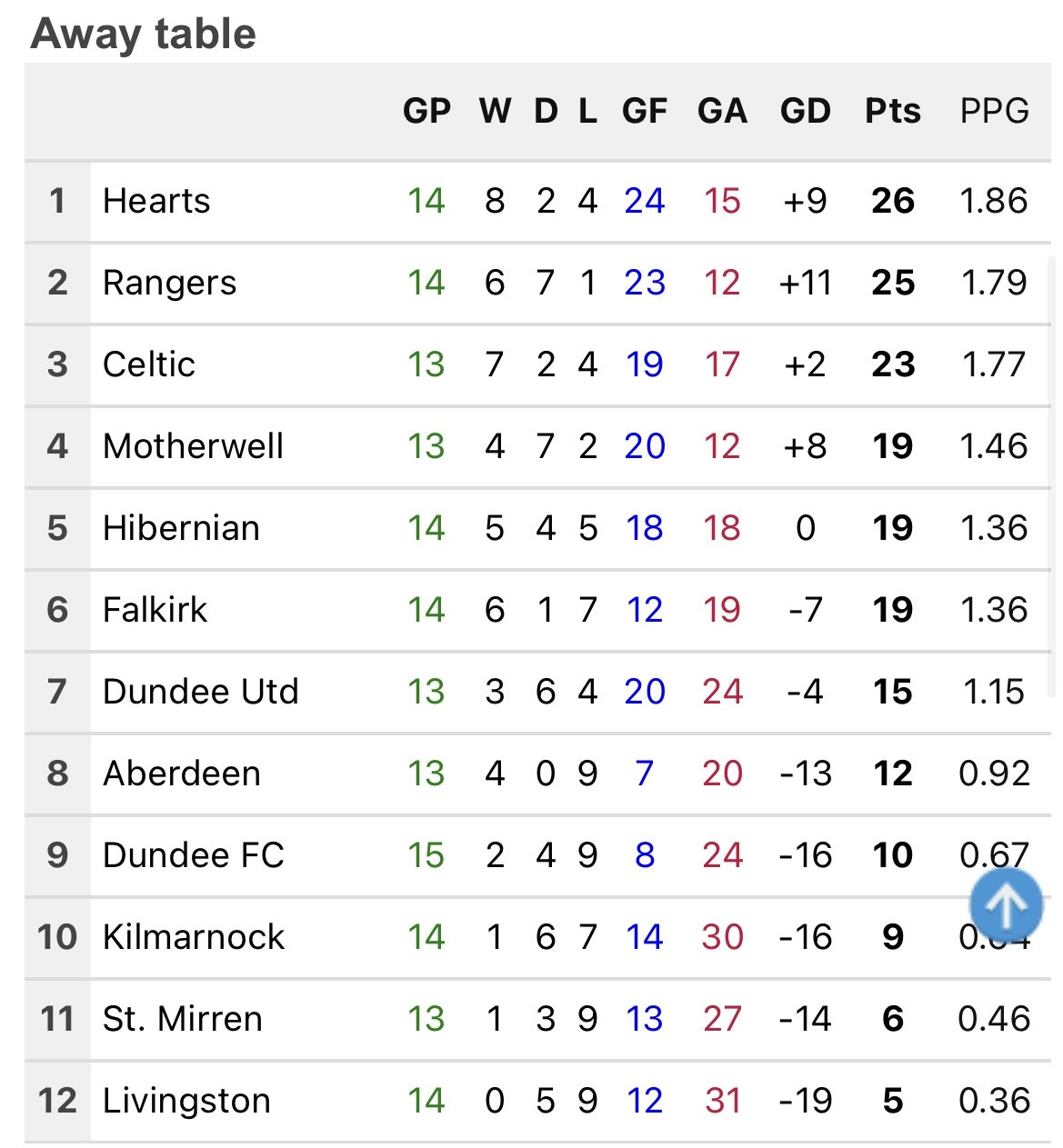Viewport: 1063px width, 1148px height.
Task: Select the Motherwell team name
Action: [x=193, y=446]
